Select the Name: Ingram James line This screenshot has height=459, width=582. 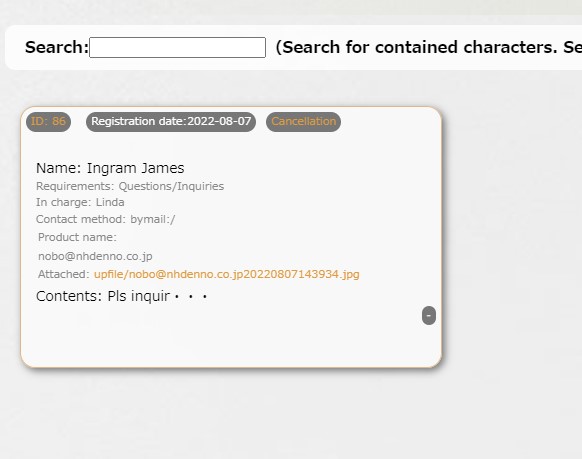tap(110, 168)
